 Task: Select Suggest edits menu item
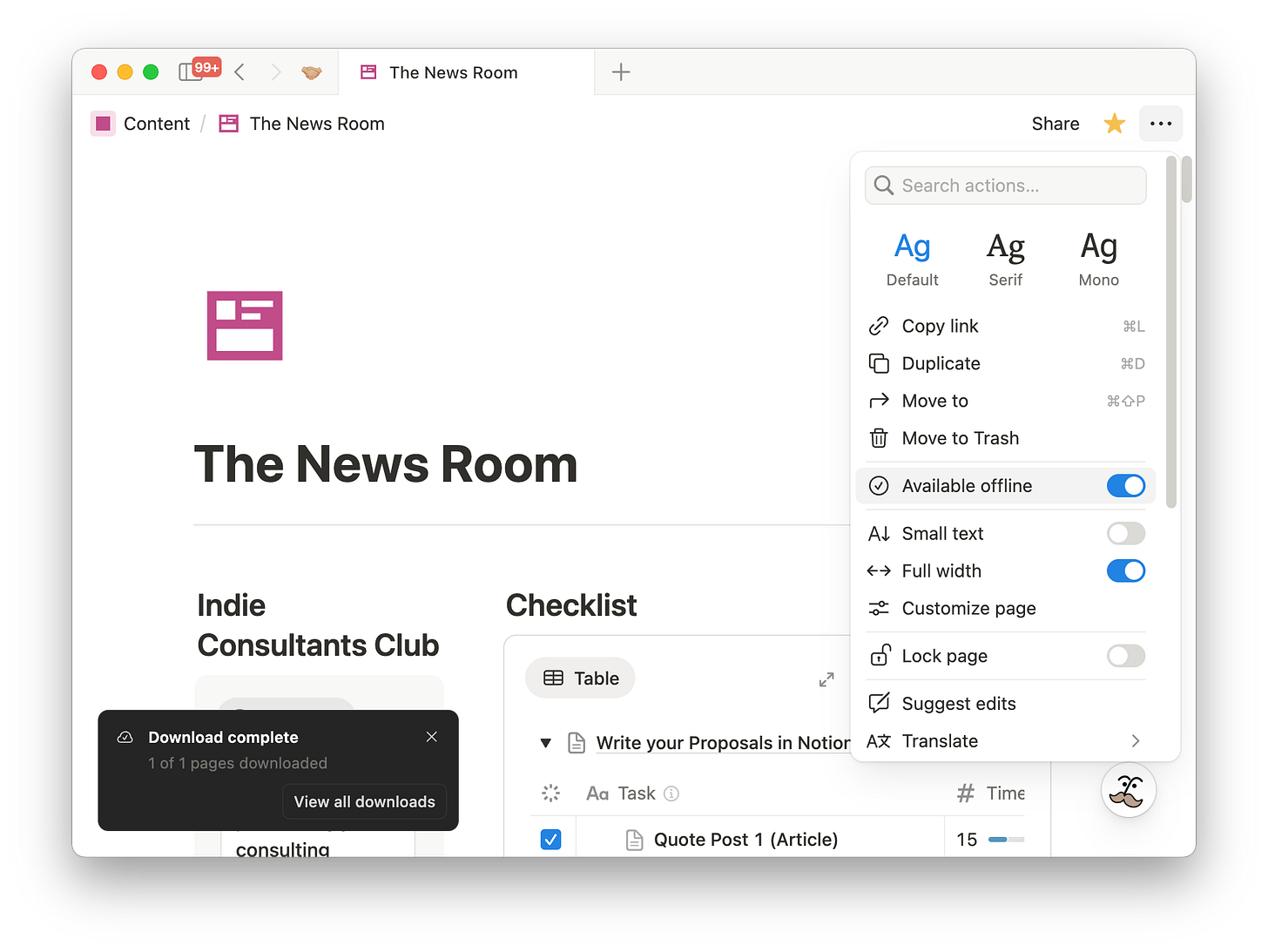(1006, 703)
